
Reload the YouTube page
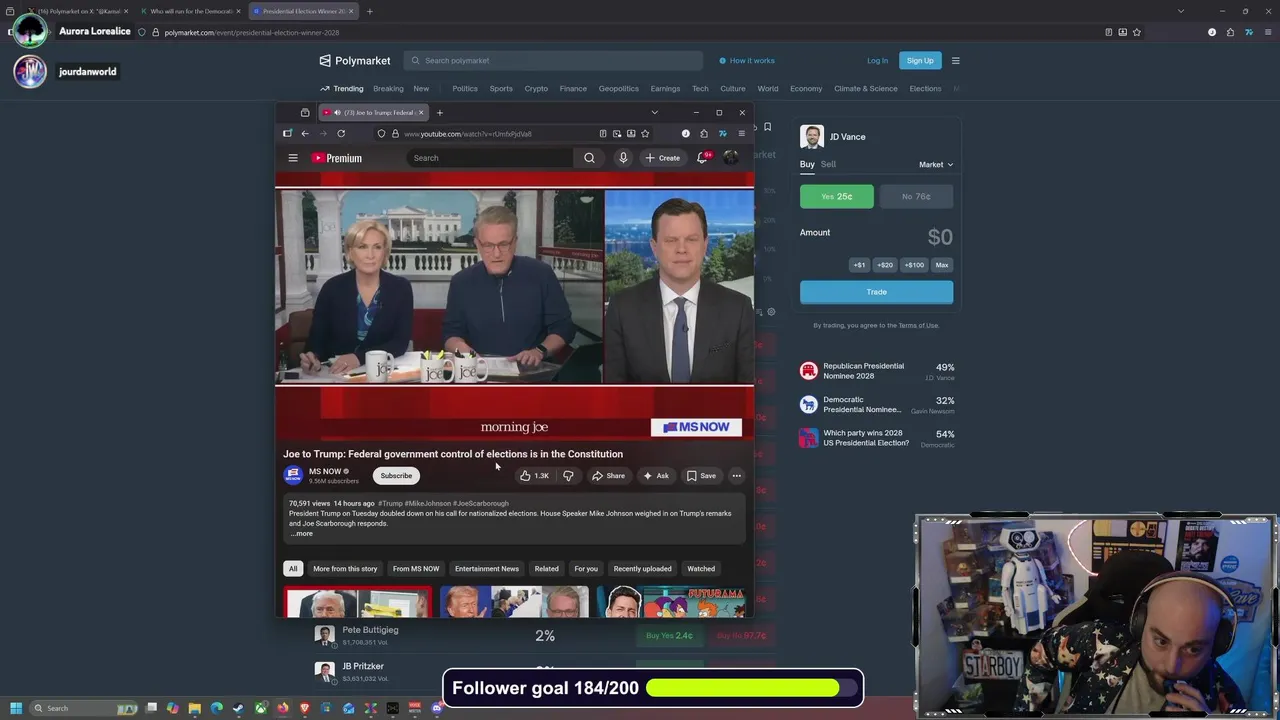tap(341, 133)
